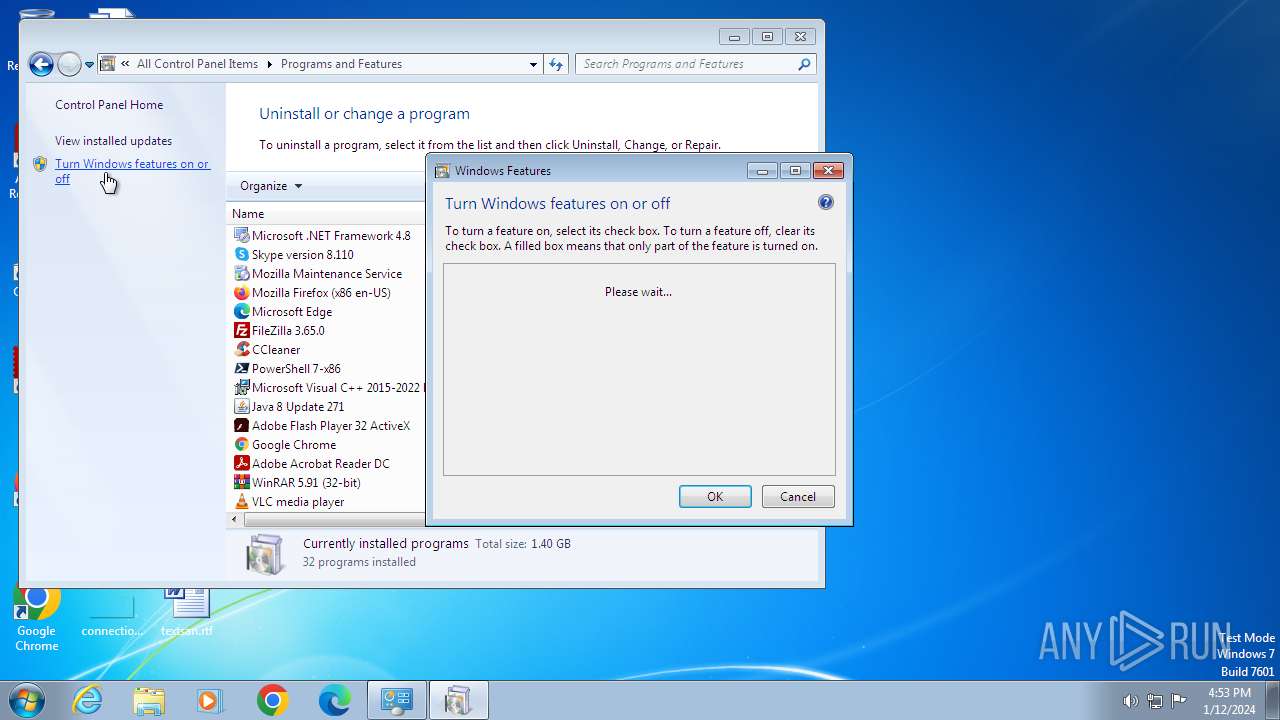Click the FileZilla 3.65.0 icon
Viewport: 1280px width, 720px height.
[241, 331]
